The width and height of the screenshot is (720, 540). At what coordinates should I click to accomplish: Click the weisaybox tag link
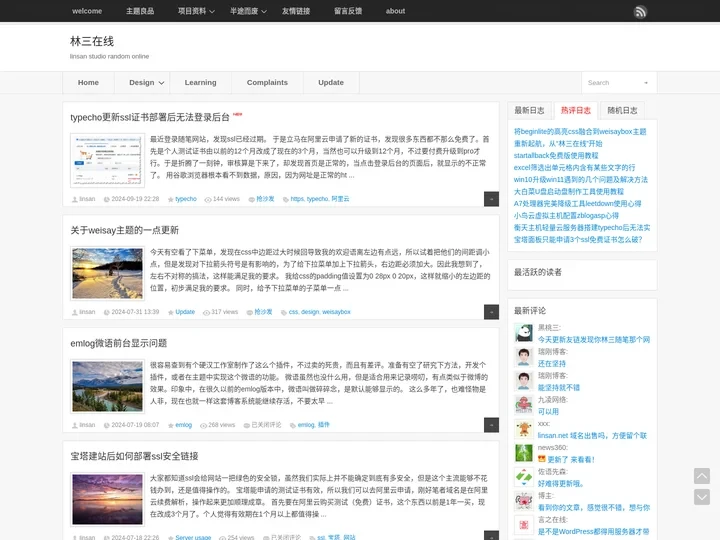(336, 312)
